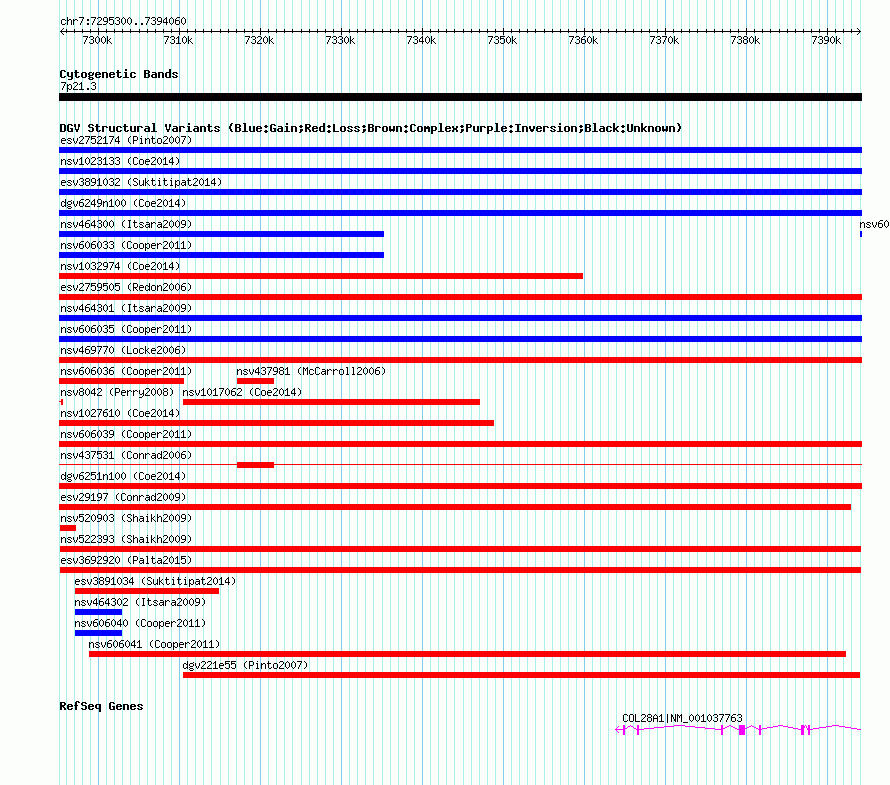Screen dimensions: 890x785
Task: Select the black 7p21.3 cytogenetic band
Action: (x=460, y=97)
